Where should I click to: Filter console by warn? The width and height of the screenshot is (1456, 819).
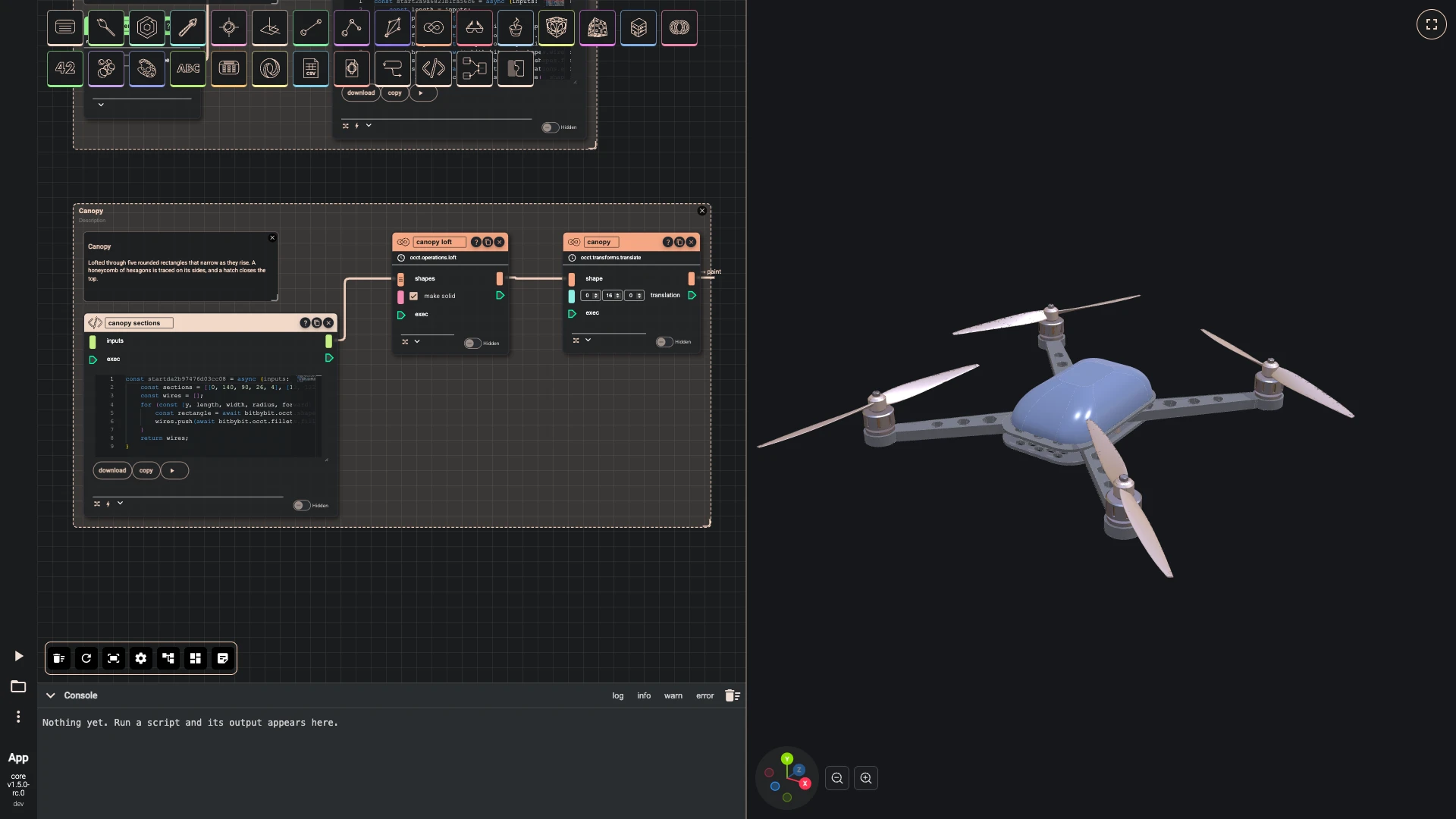point(673,696)
